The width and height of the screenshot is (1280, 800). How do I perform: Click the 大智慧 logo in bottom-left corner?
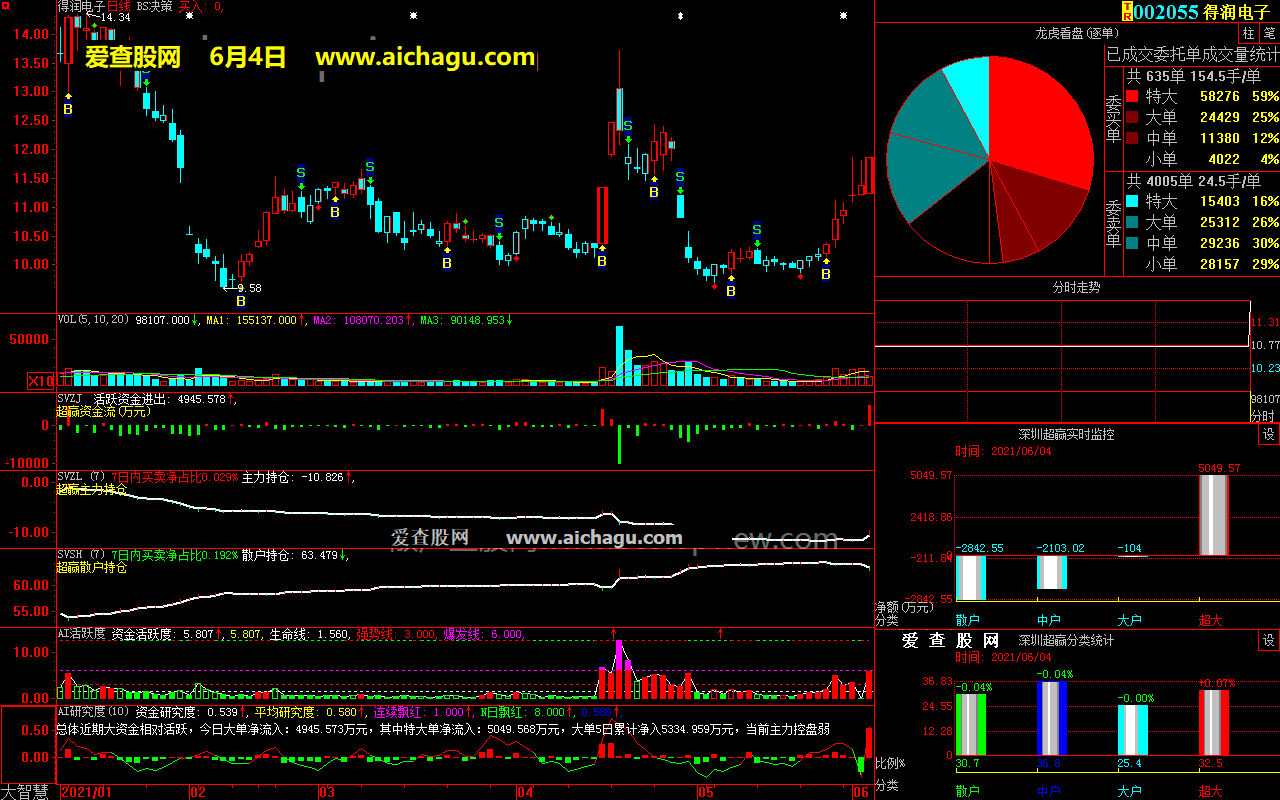[x=28, y=792]
